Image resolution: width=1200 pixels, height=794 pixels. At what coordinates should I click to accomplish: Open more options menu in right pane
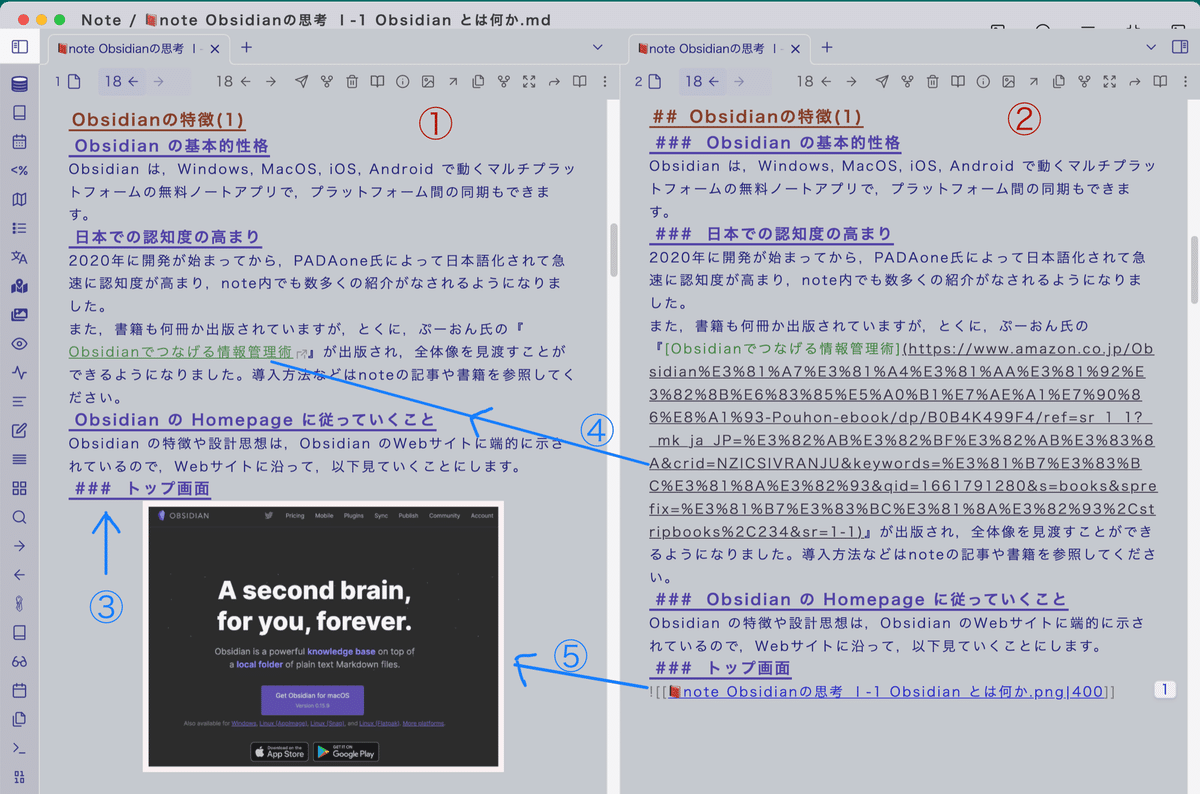pyautogui.click(x=1186, y=82)
